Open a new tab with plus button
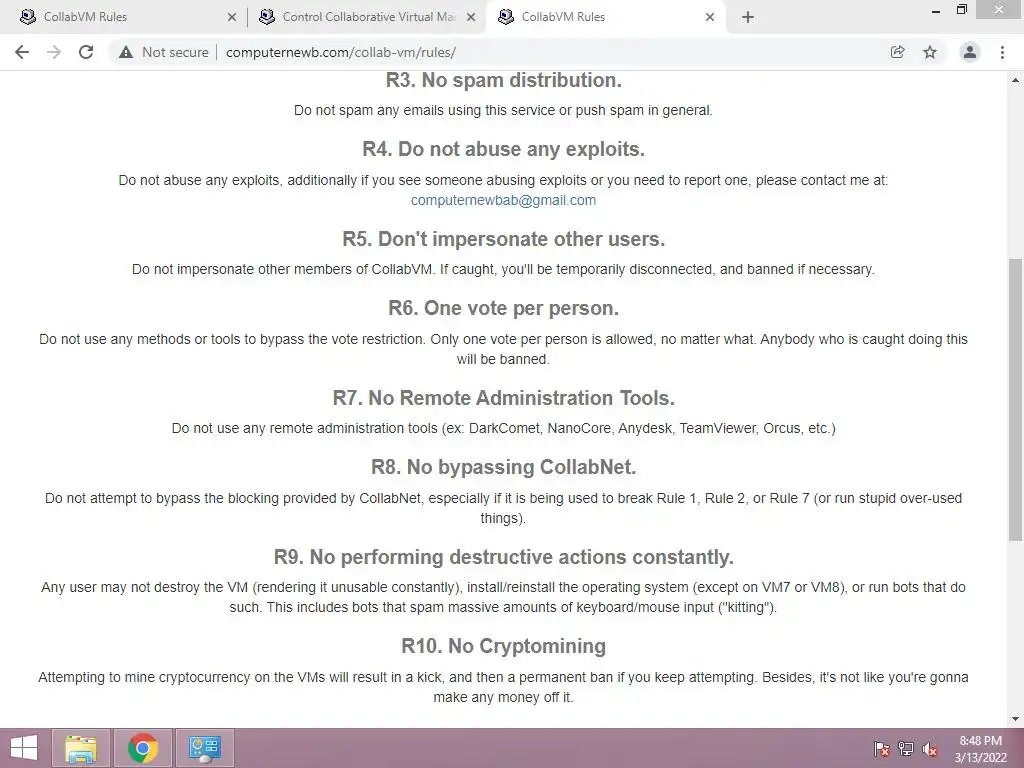Viewport: 1024px width, 768px height. click(x=748, y=17)
